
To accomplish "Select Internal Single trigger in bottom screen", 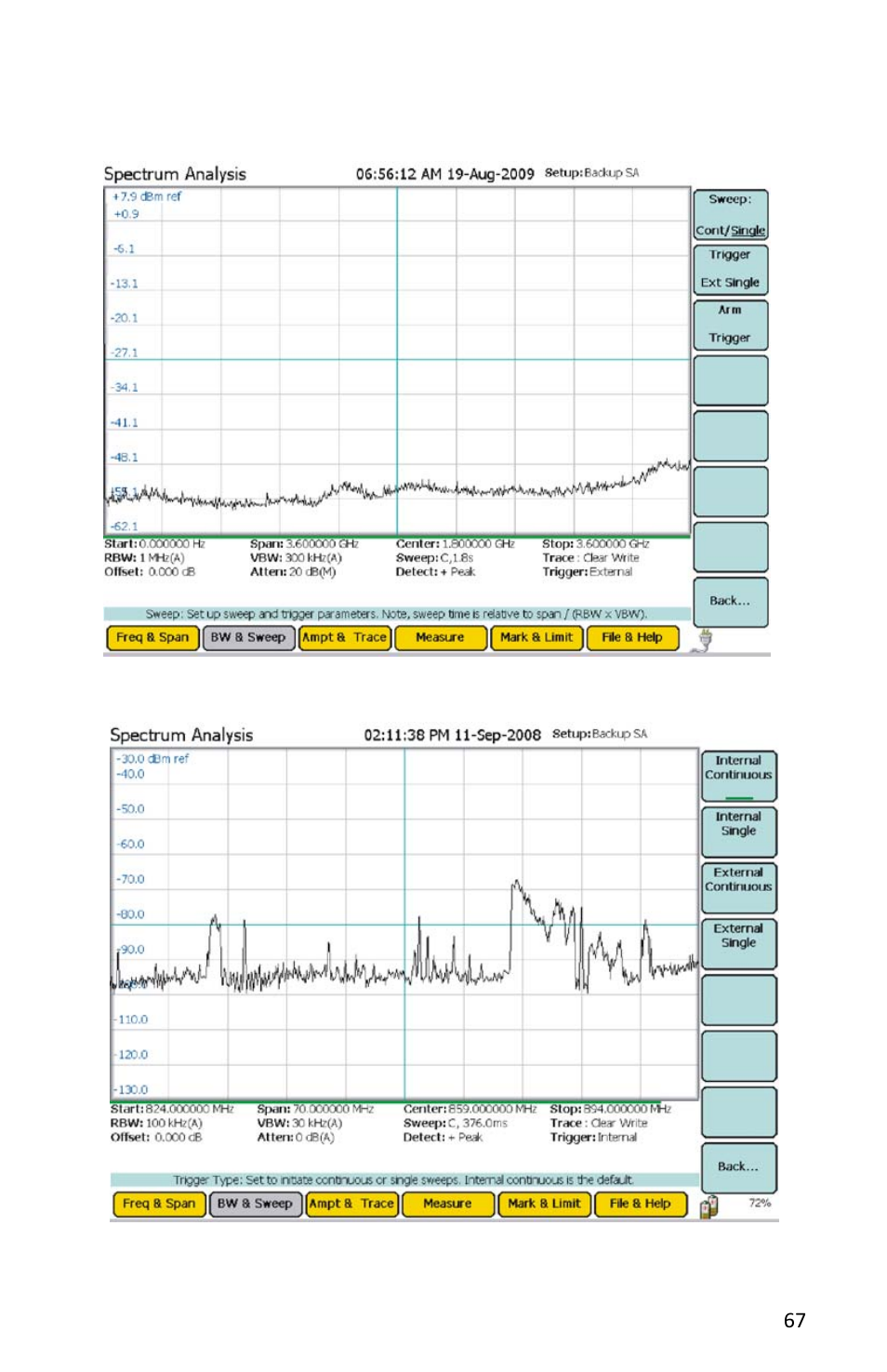I will click(x=738, y=833).
